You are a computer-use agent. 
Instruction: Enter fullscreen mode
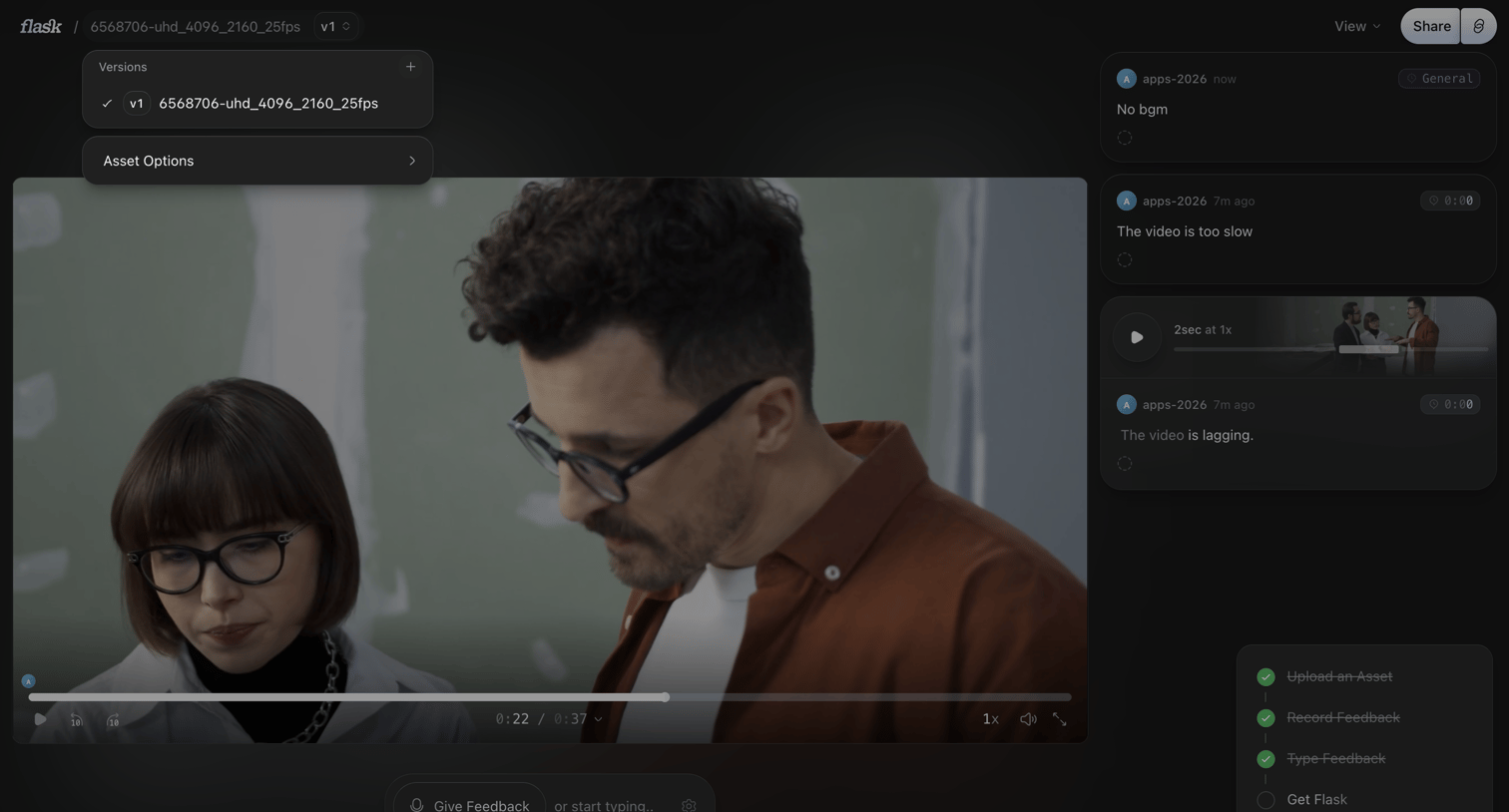coord(1059,719)
